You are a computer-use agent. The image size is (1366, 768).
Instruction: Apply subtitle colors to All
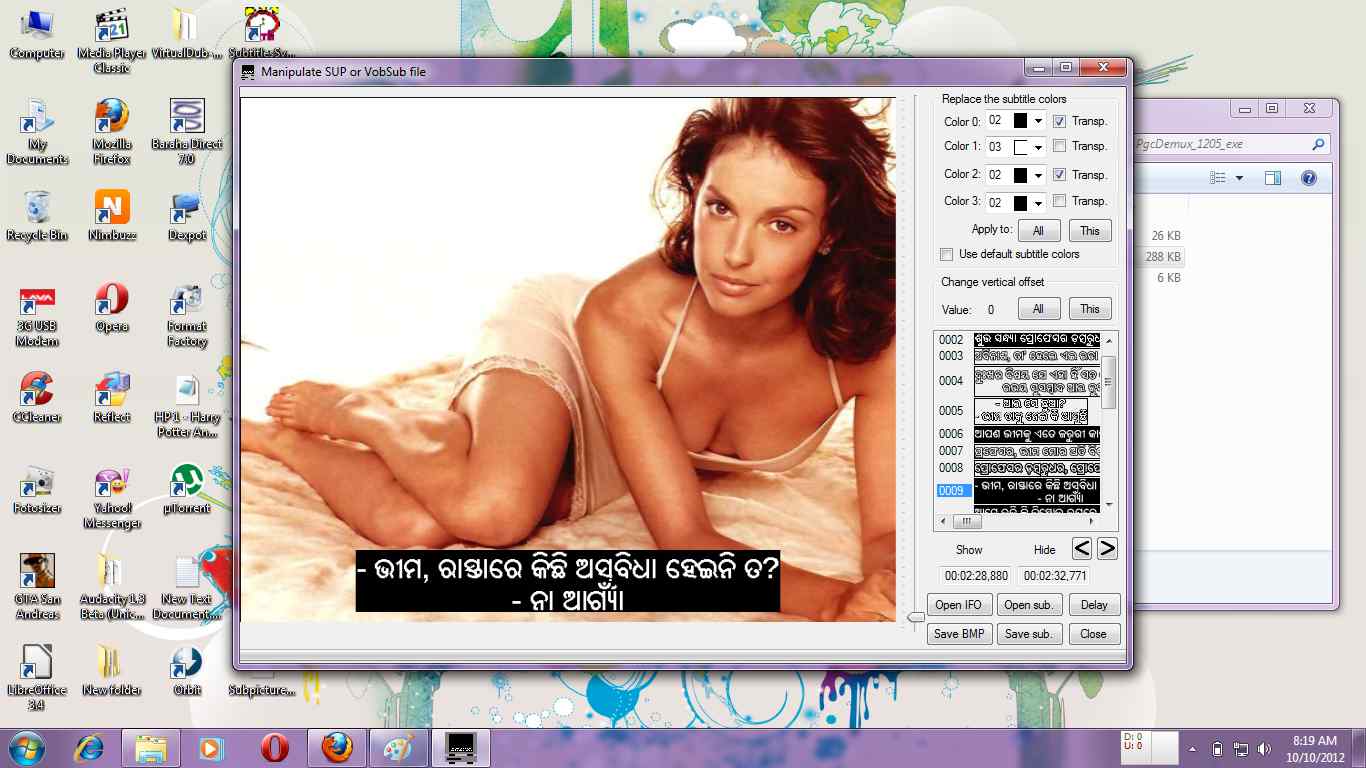1039,231
